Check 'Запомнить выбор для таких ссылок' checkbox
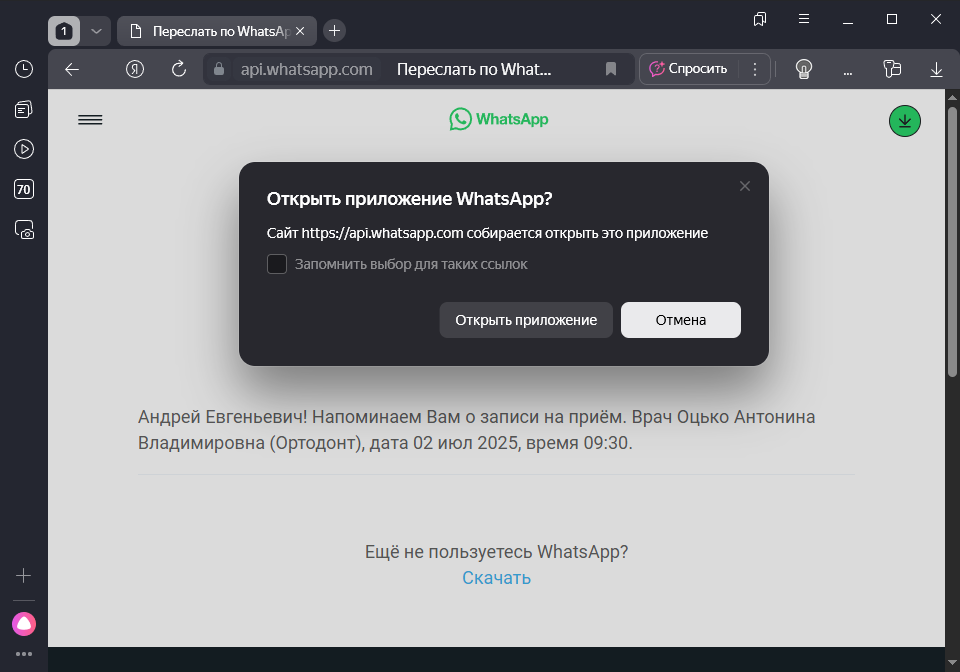 [x=277, y=264]
